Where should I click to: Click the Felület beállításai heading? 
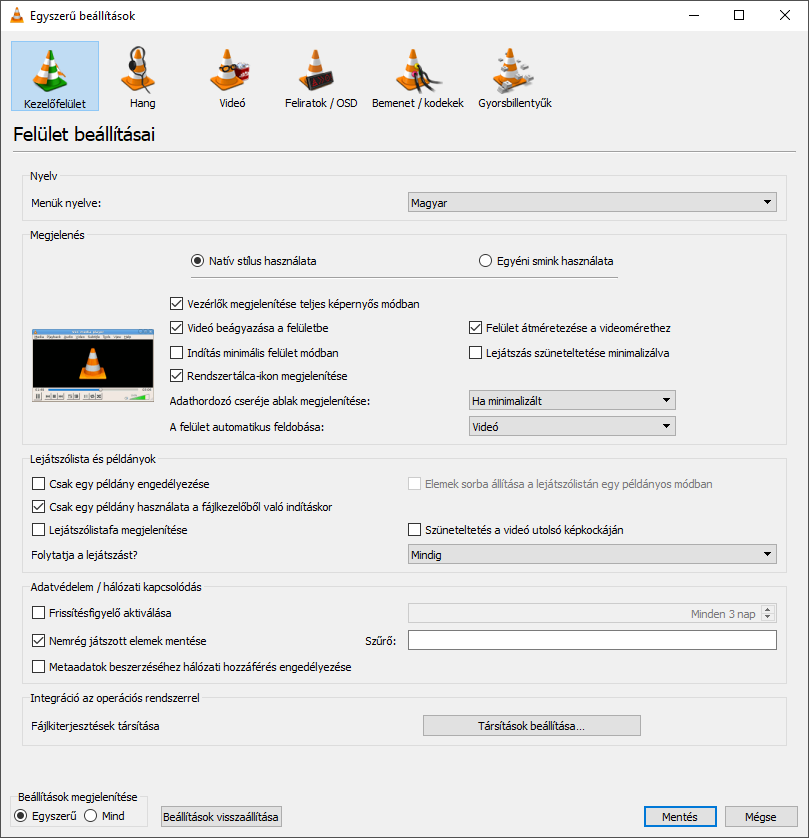coord(84,134)
